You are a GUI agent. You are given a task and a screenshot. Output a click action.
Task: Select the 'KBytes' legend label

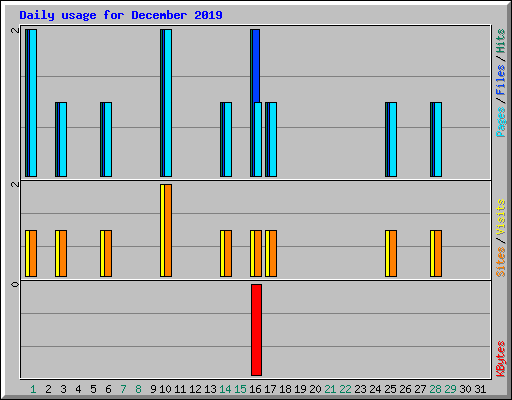pos(500,359)
